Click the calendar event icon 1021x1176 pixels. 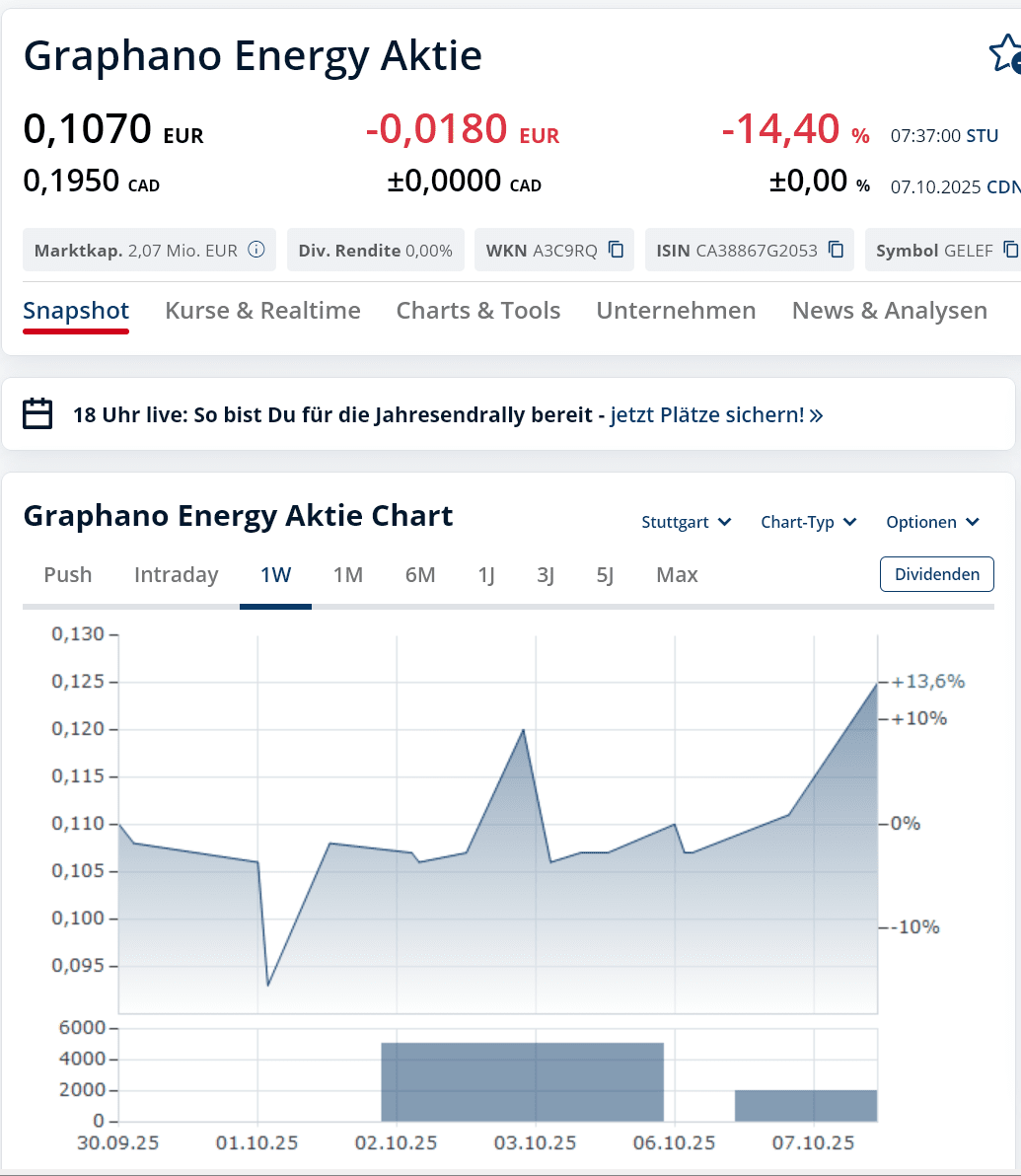click(x=37, y=414)
